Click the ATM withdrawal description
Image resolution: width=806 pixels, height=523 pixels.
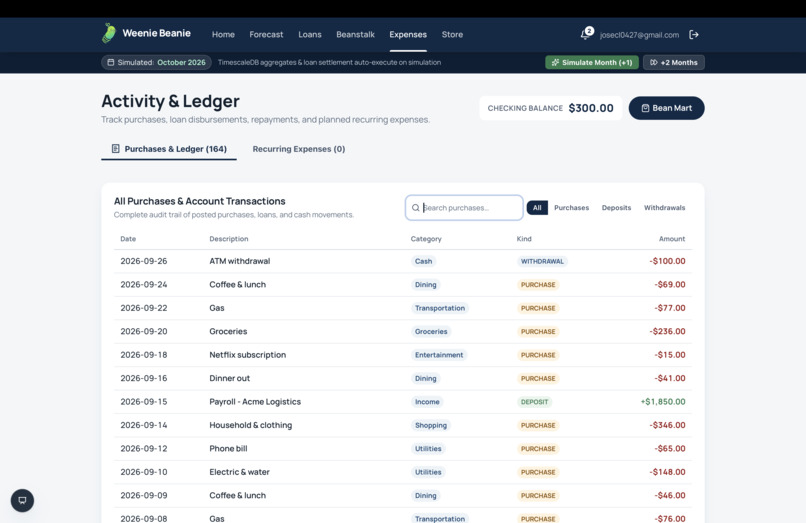pyautogui.click(x=240, y=261)
